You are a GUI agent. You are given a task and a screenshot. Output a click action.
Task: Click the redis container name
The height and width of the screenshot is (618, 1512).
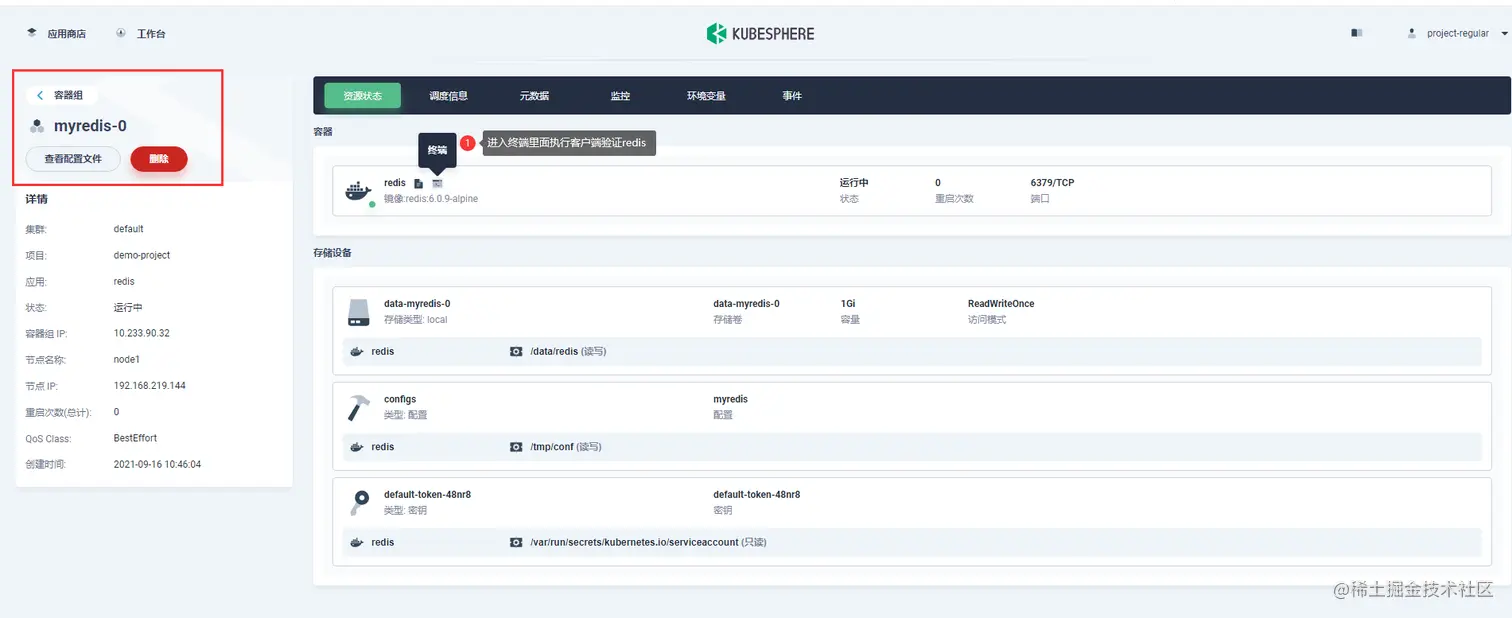click(x=395, y=183)
